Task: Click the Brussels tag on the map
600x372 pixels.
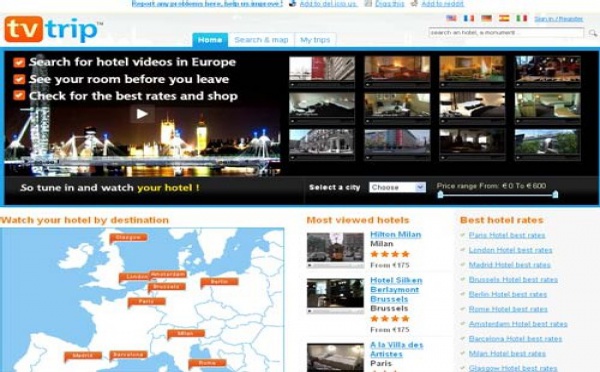Action: (x=167, y=287)
